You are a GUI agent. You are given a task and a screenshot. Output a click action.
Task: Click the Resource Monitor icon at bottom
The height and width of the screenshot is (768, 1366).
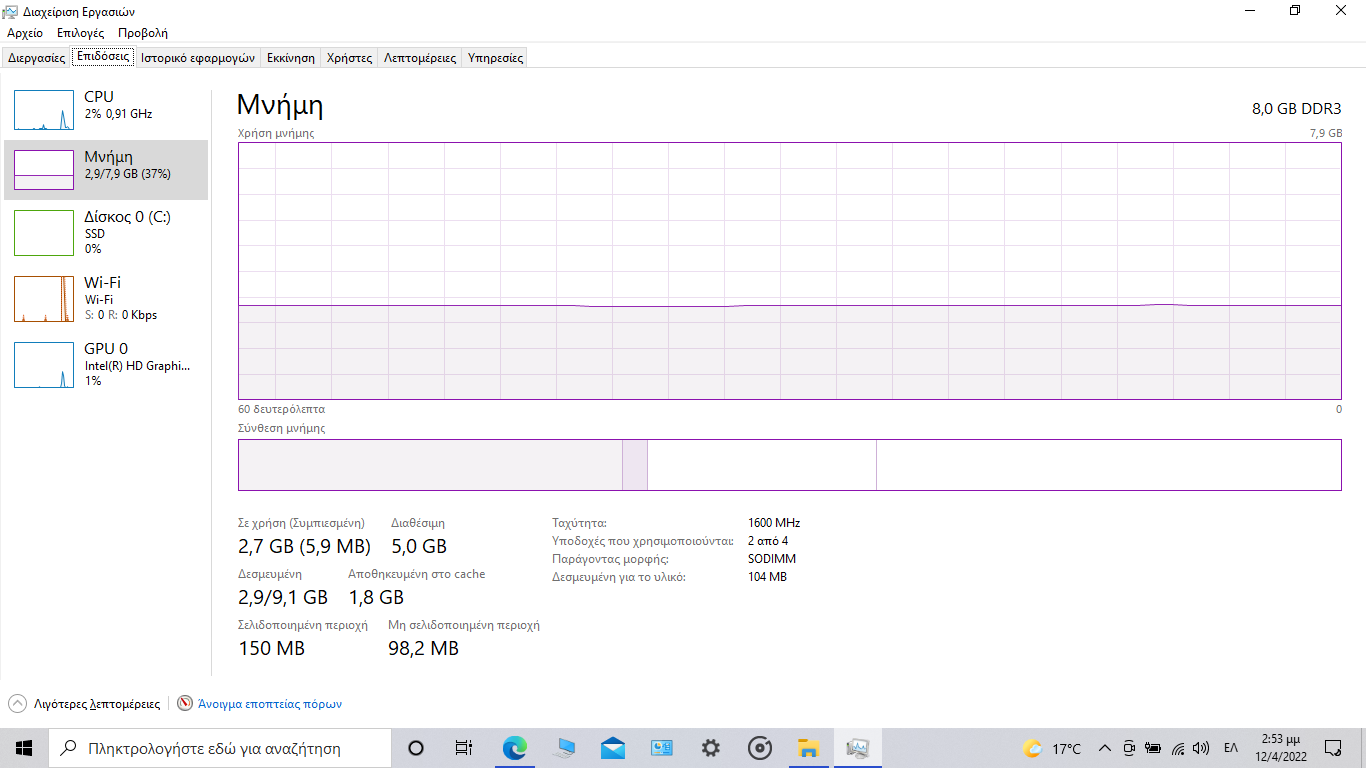click(x=185, y=704)
